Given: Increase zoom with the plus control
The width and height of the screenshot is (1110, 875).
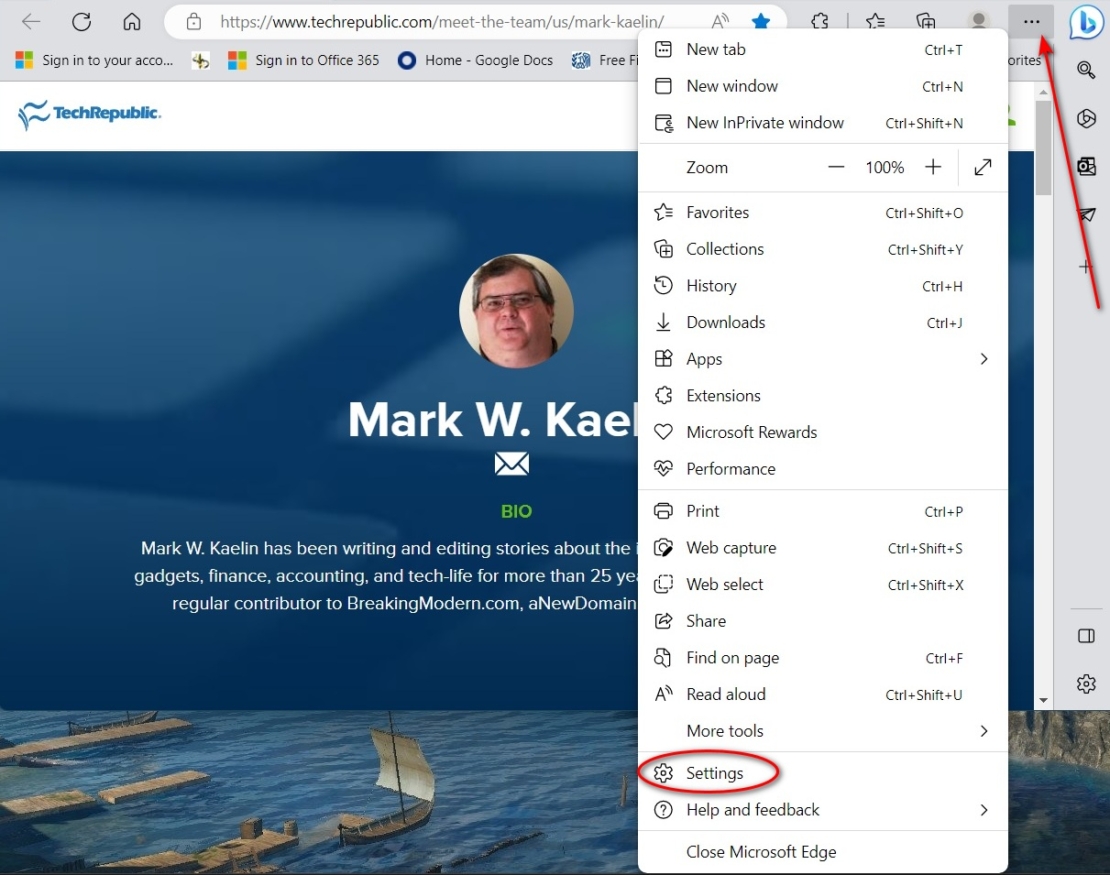Looking at the screenshot, I should (932, 167).
